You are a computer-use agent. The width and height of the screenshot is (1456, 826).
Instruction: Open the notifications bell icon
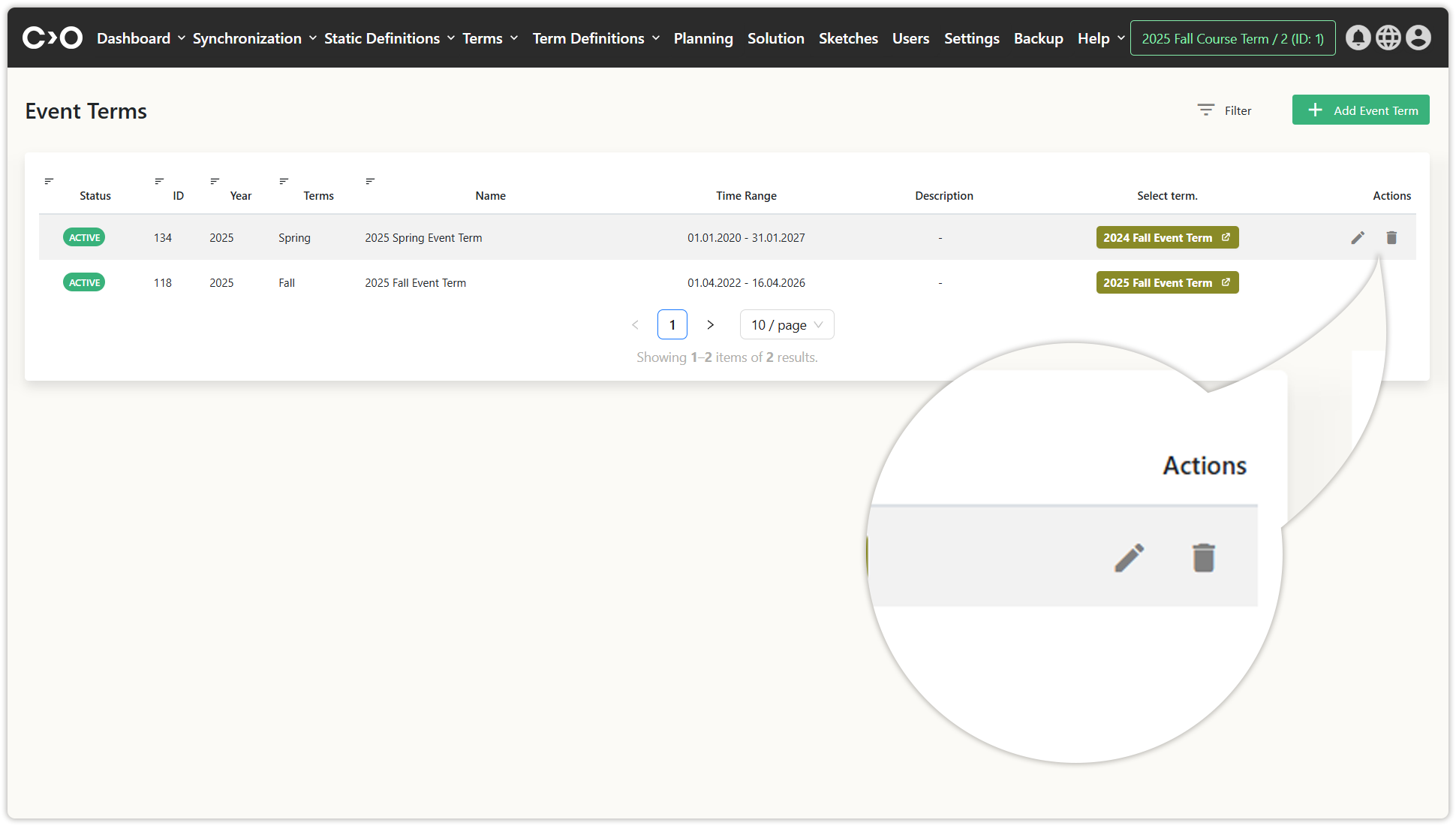tap(1358, 38)
